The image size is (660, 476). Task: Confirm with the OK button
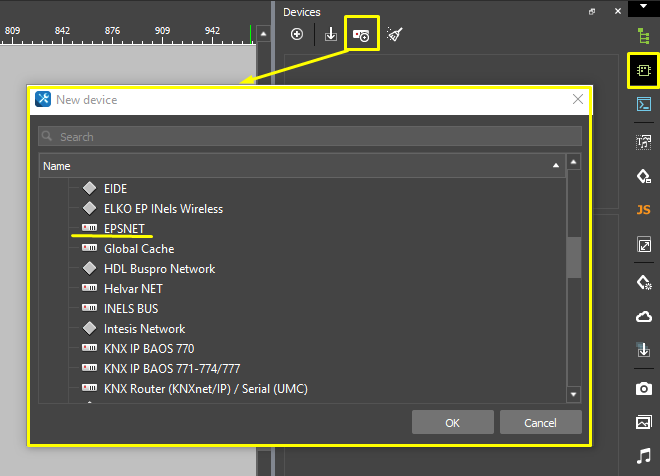453,423
